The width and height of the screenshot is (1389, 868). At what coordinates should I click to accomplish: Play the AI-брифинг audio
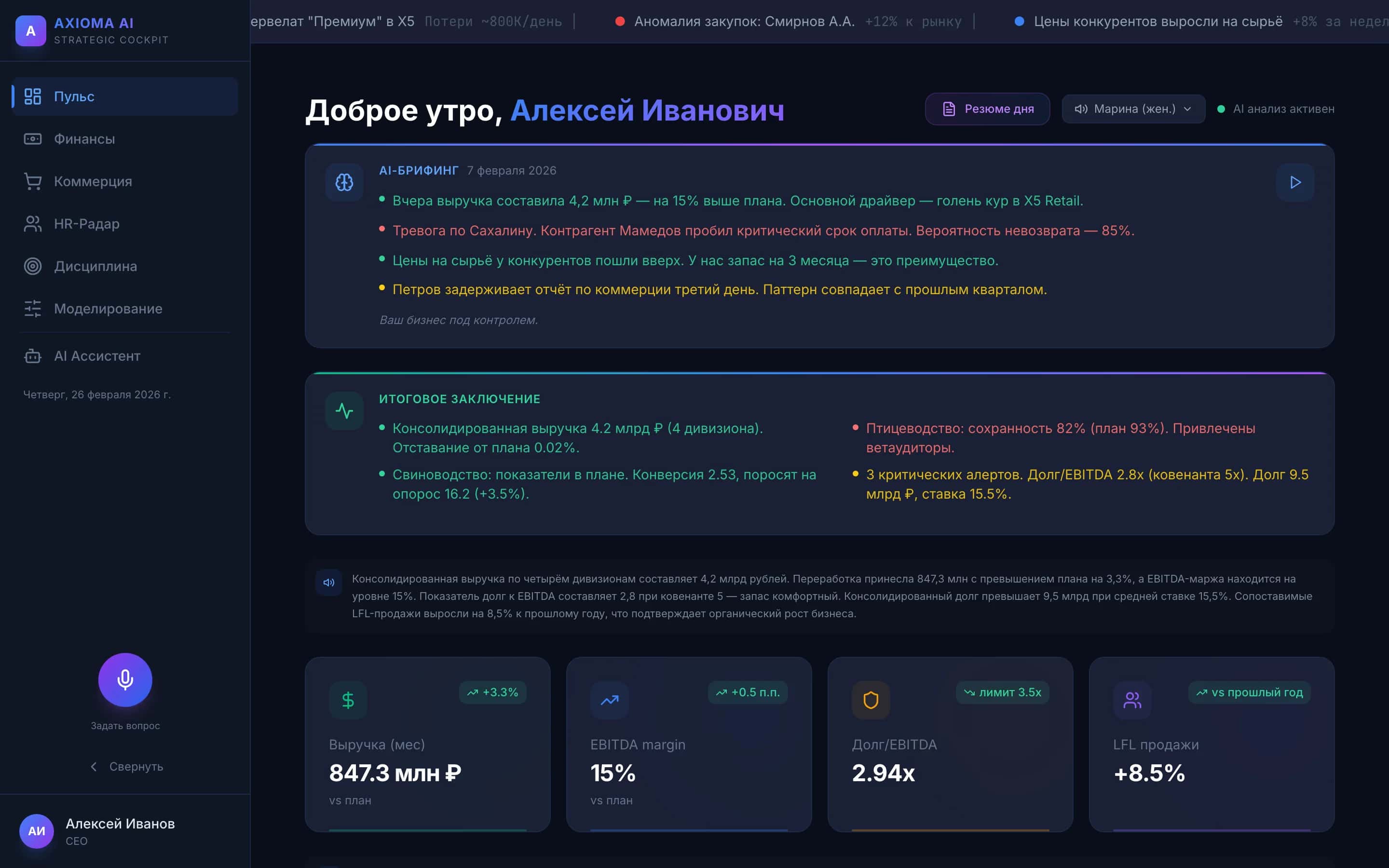1295,183
